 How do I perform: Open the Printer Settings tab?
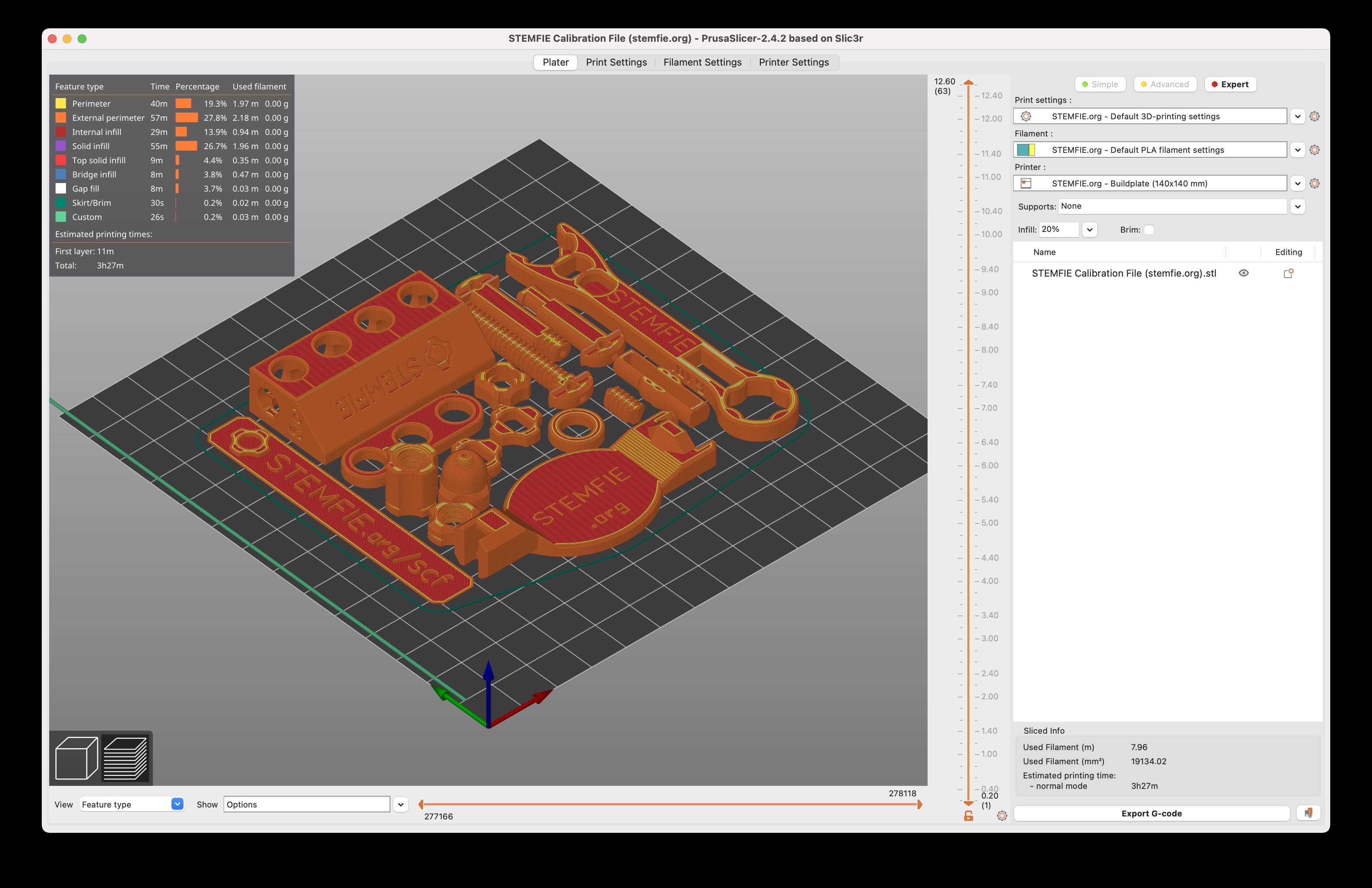[x=793, y=62]
